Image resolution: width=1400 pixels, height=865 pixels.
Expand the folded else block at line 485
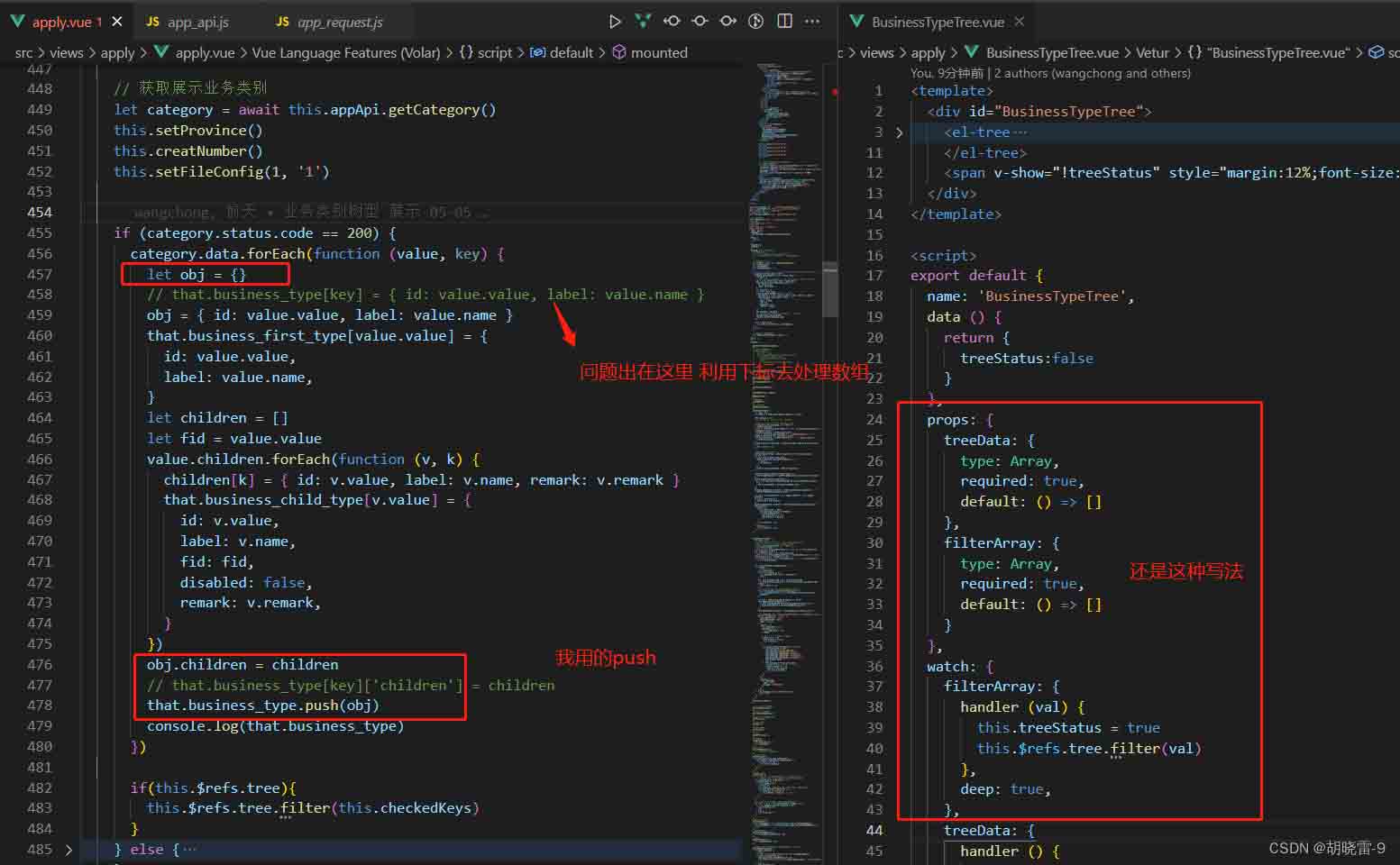click(69, 850)
